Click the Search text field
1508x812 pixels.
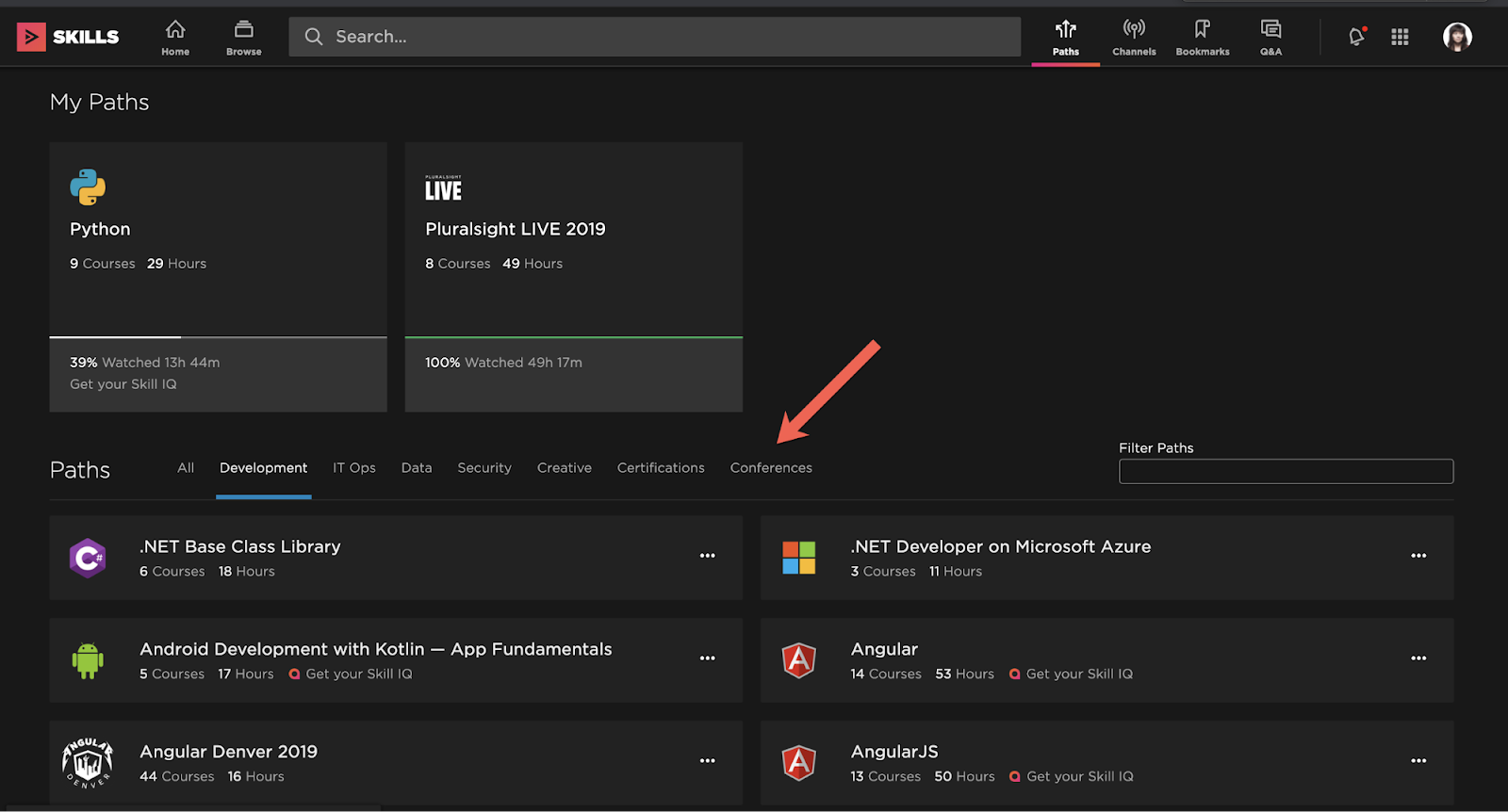[654, 37]
